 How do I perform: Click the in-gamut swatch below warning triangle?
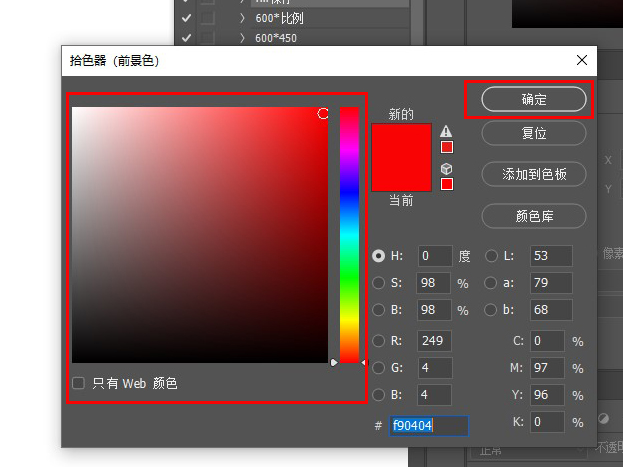point(447,147)
